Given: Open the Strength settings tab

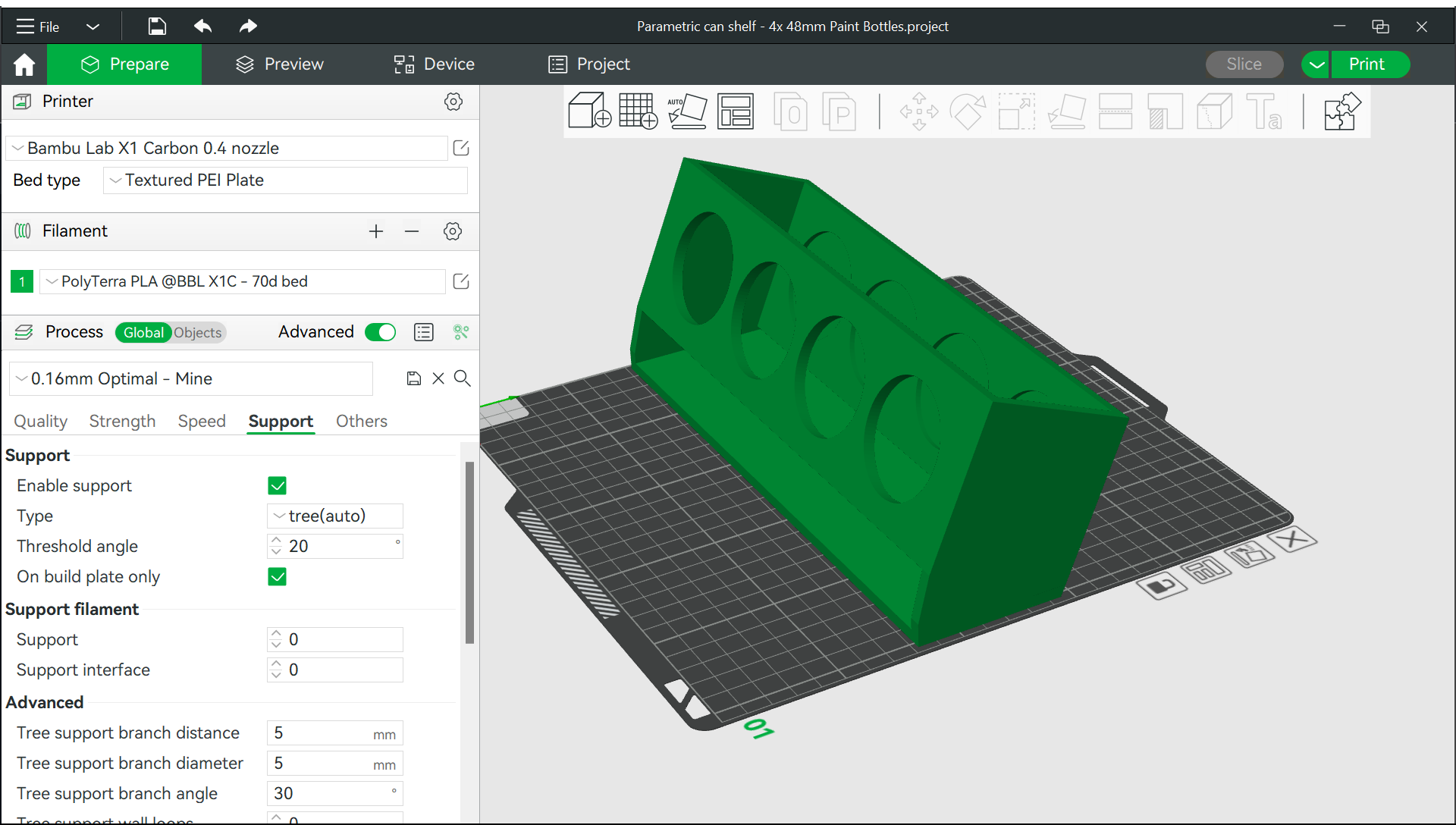Looking at the screenshot, I should click(122, 422).
